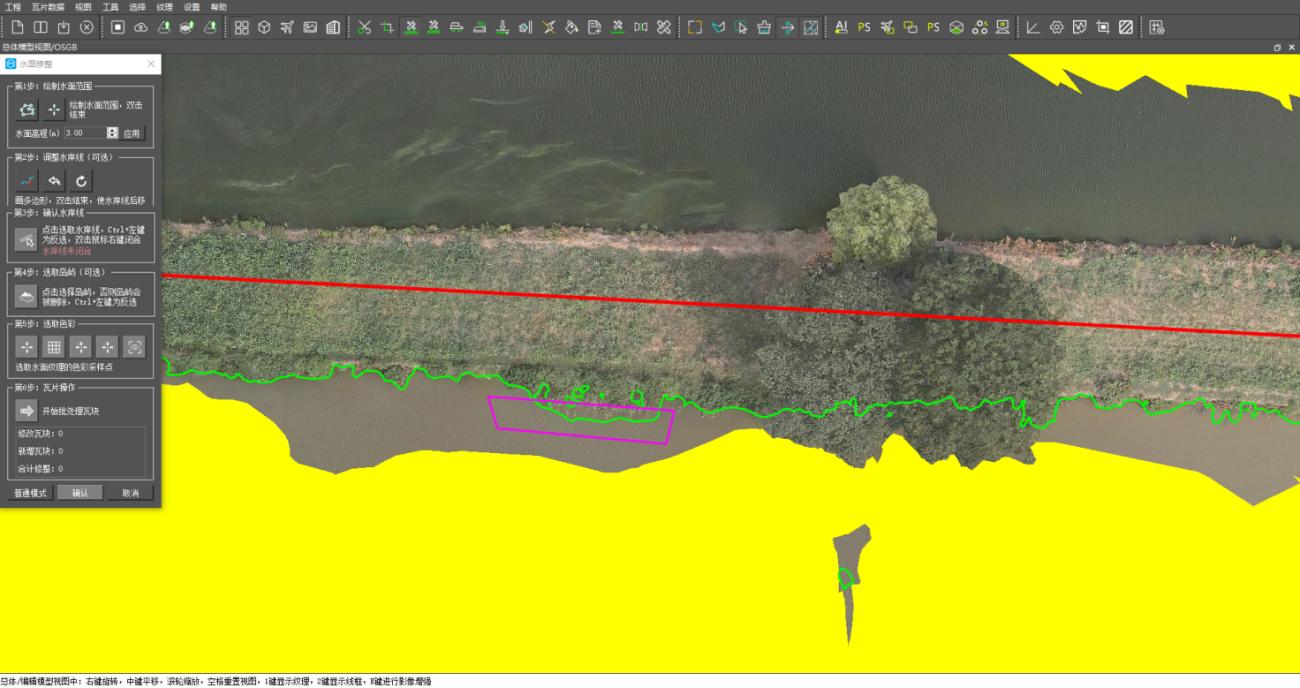The width and height of the screenshot is (1300, 688).
Task: Click the 应用 apply button
Action: click(x=133, y=132)
